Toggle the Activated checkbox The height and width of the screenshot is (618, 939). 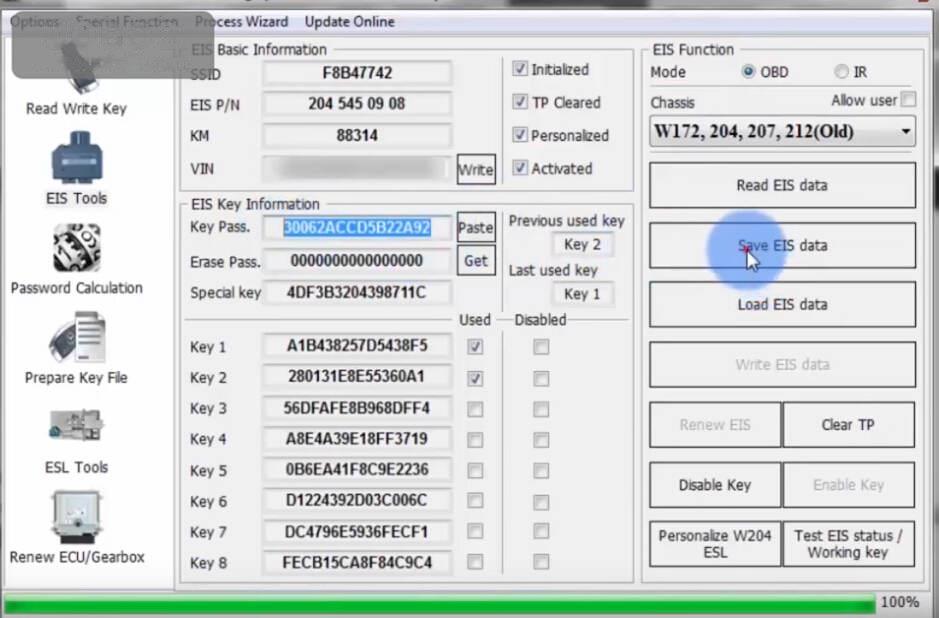pyautogui.click(x=520, y=168)
